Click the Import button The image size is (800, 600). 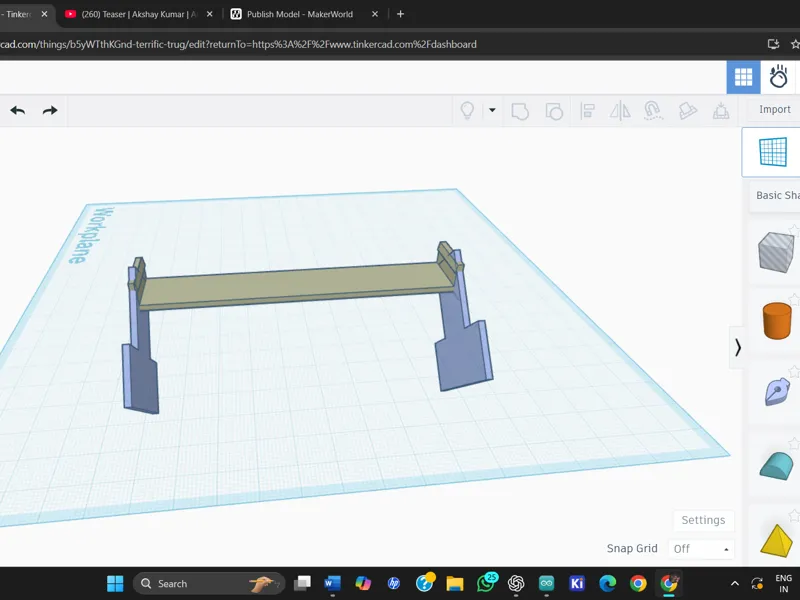tap(774, 109)
